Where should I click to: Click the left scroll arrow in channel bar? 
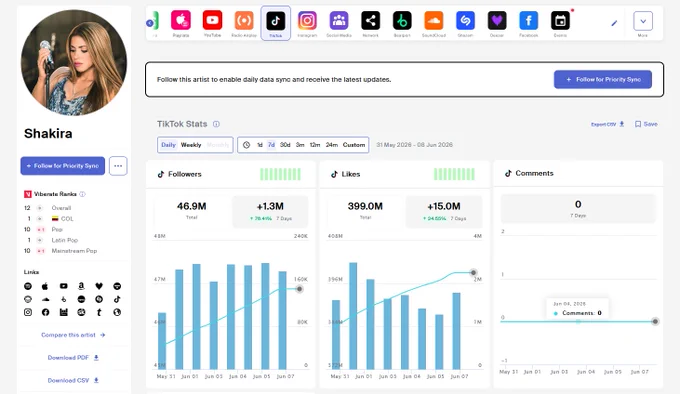point(150,23)
